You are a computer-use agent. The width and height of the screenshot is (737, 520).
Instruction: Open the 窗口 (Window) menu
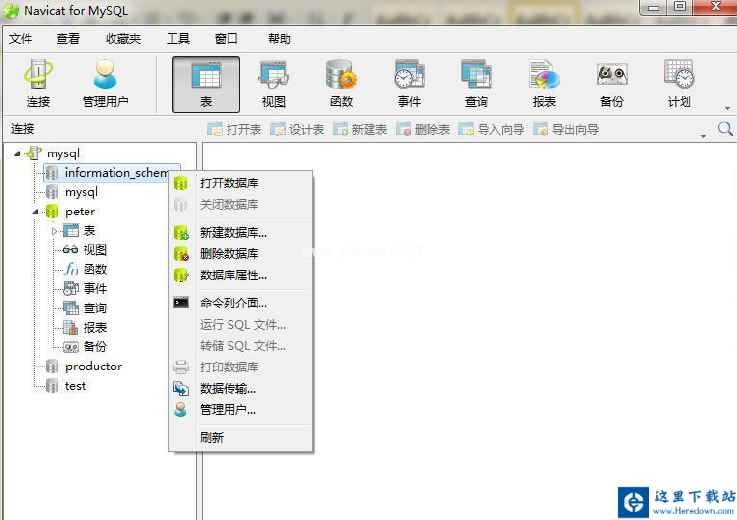pos(226,39)
